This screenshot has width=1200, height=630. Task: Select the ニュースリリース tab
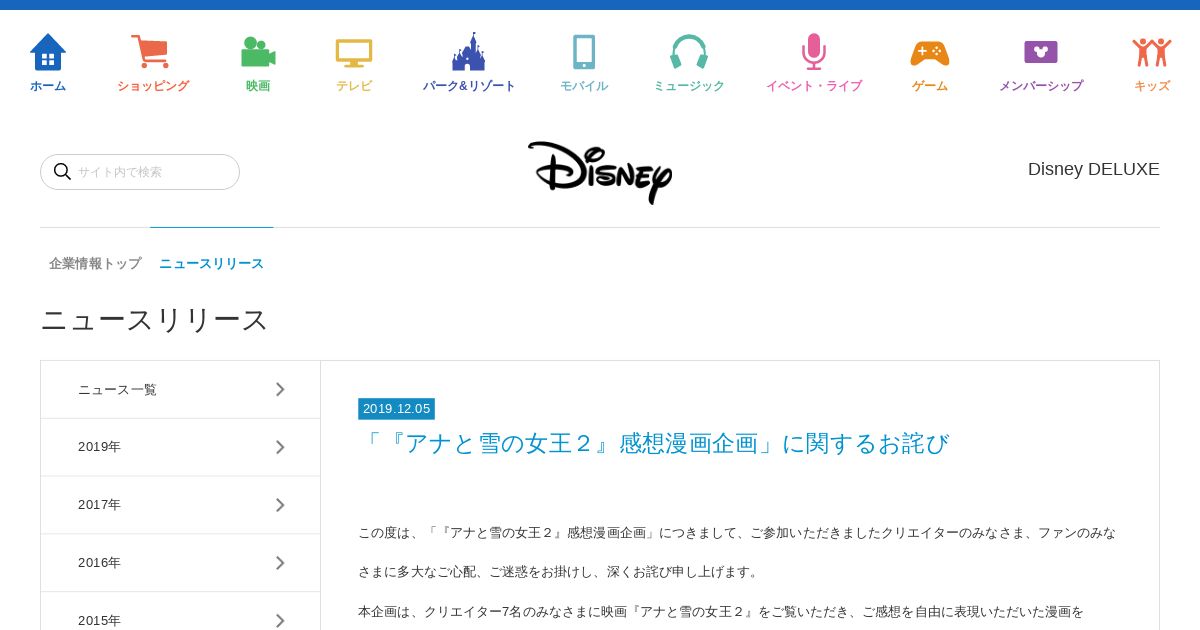coord(211,263)
